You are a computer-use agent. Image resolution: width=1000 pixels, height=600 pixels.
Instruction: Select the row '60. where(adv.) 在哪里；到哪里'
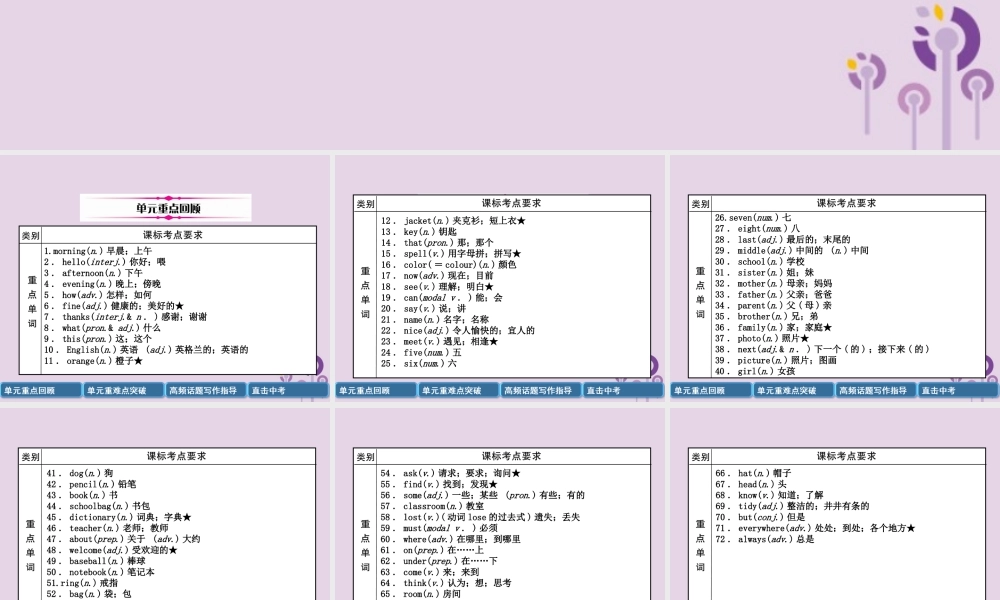(451, 539)
